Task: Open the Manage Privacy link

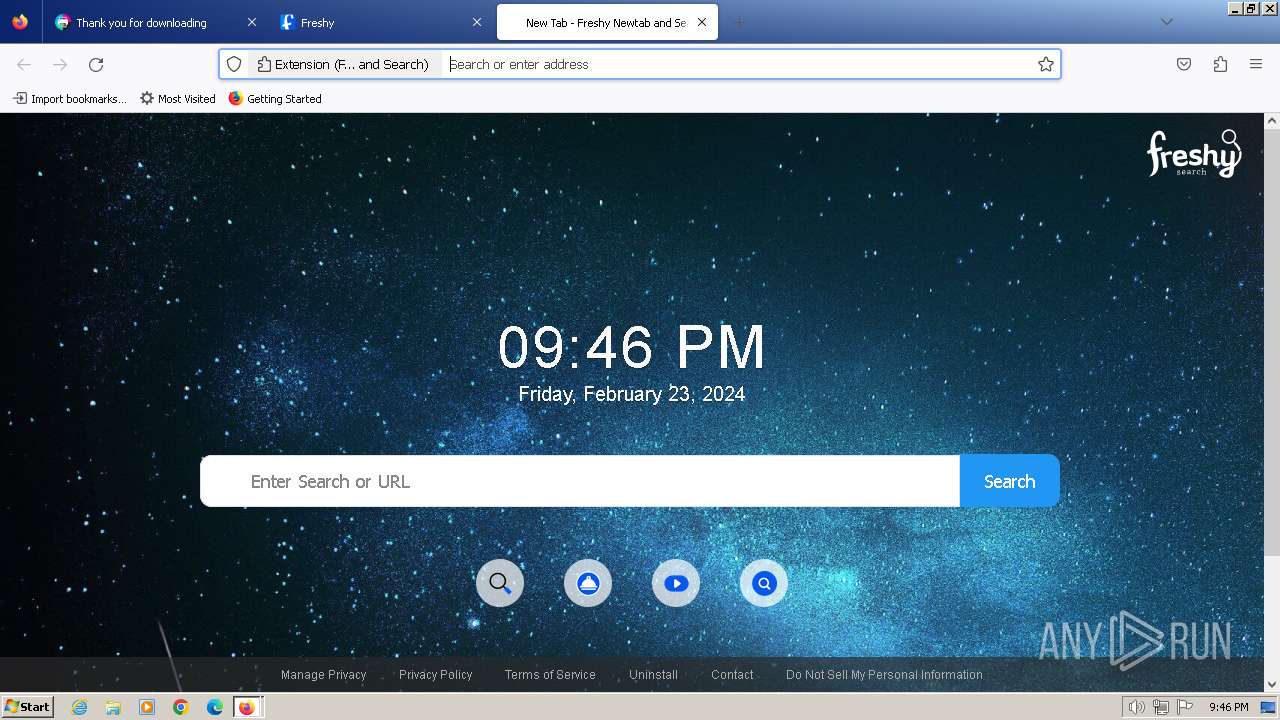Action: [x=323, y=675]
